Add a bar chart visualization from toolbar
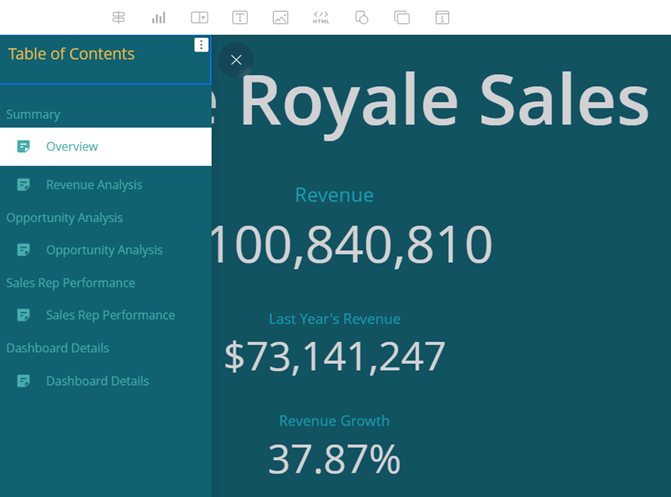 159,18
